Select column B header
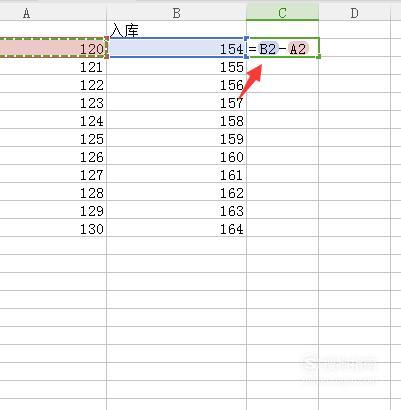The height and width of the screenshot is (410, 401). tap(176, 13)
